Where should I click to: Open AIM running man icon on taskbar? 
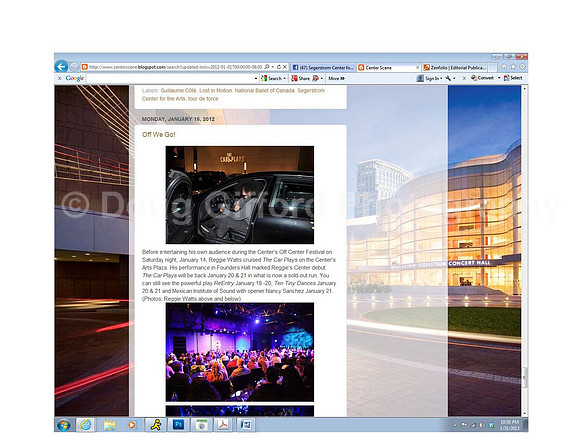point(155,425)
